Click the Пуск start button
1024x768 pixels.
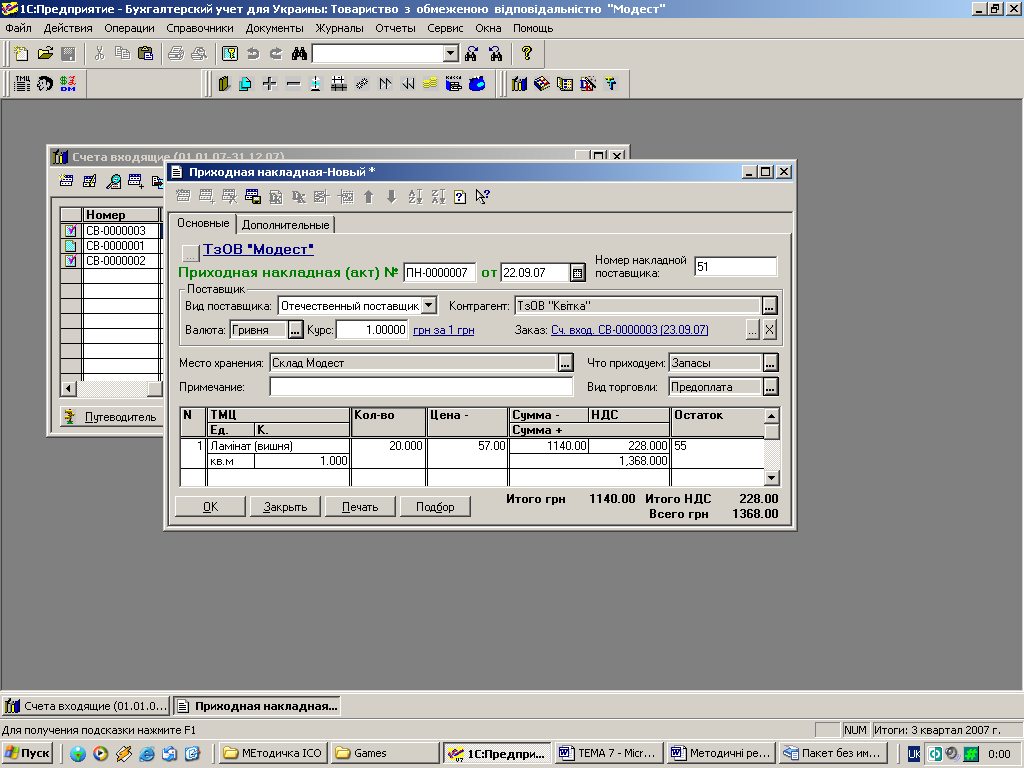click(28, 753)
